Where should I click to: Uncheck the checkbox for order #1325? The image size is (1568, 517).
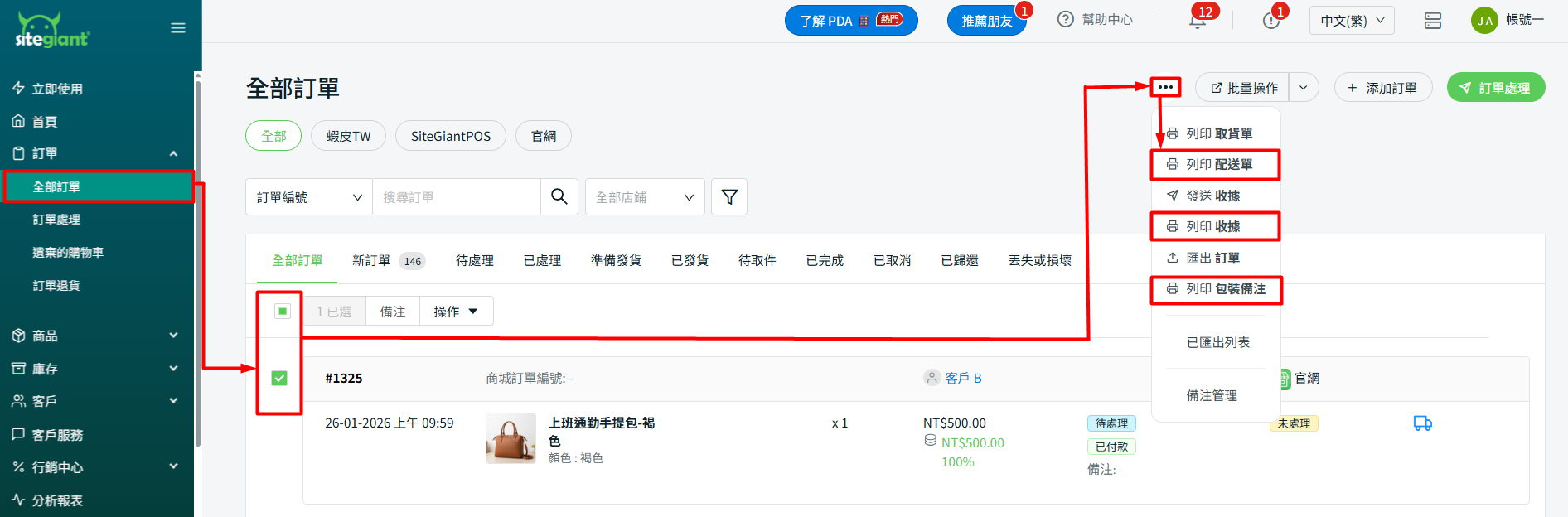pos(279,378)
